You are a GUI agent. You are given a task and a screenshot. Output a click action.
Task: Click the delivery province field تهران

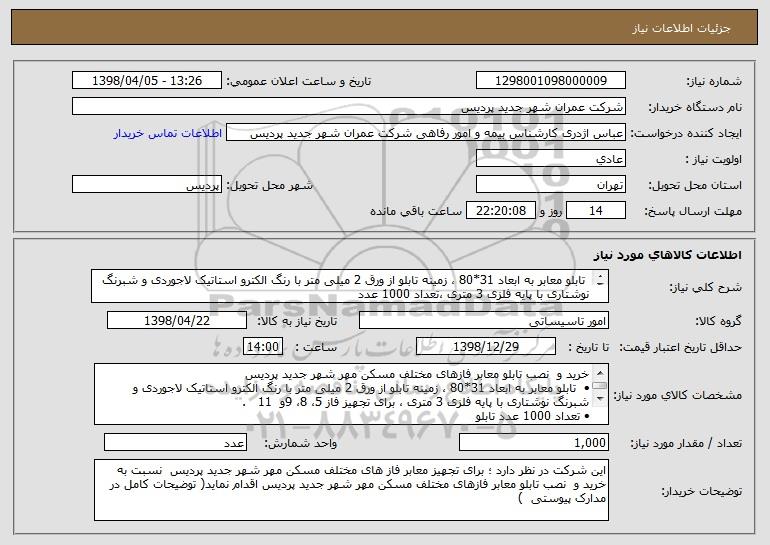[550, 185]
